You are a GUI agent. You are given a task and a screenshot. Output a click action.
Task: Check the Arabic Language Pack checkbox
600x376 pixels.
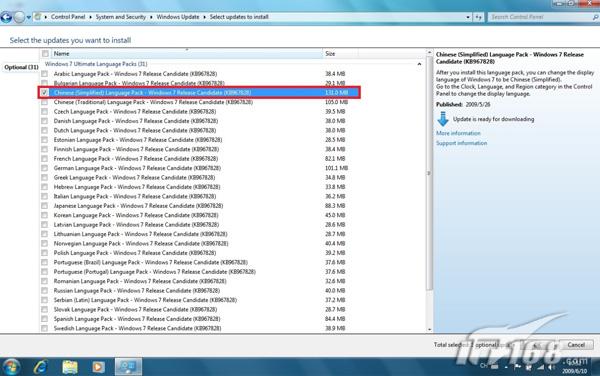tap(45, 74)
